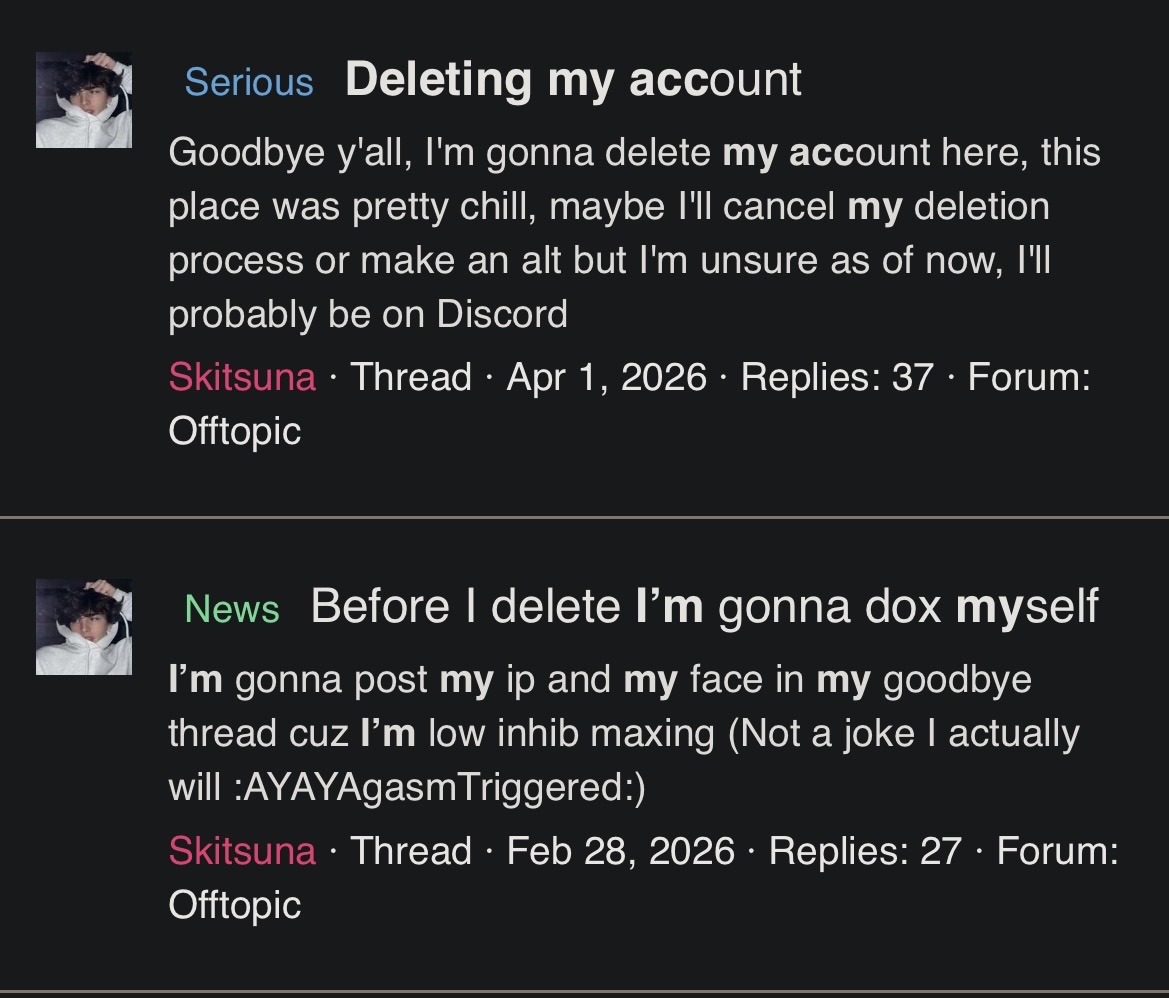Click the blue Serious thread prefix
The image size is (1169, 998).
(249, 82)
